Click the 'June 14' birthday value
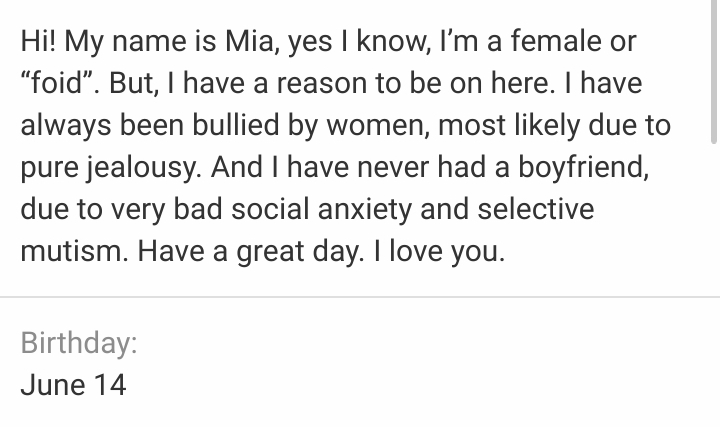The width and height of the screenshot is (720, 427). (x=73, y=385)
